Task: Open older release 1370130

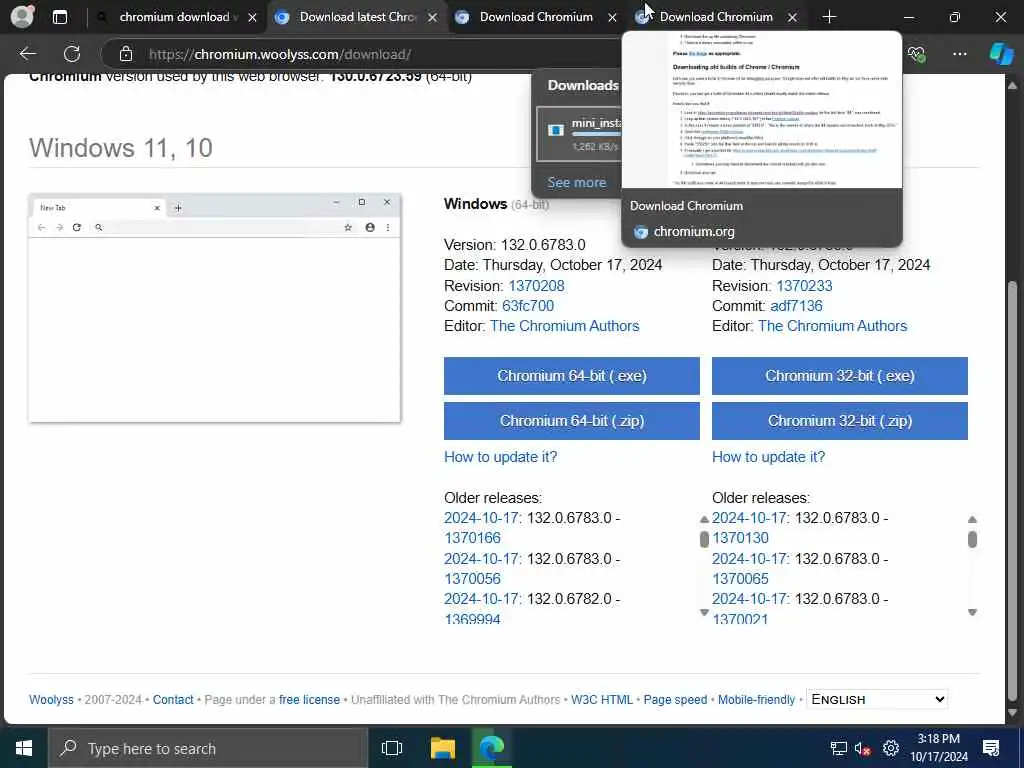Action: 740,537
